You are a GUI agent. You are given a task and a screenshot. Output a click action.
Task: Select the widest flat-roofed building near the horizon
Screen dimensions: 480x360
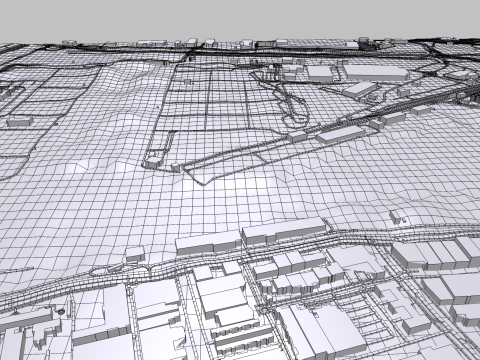(x=376, y=73)
